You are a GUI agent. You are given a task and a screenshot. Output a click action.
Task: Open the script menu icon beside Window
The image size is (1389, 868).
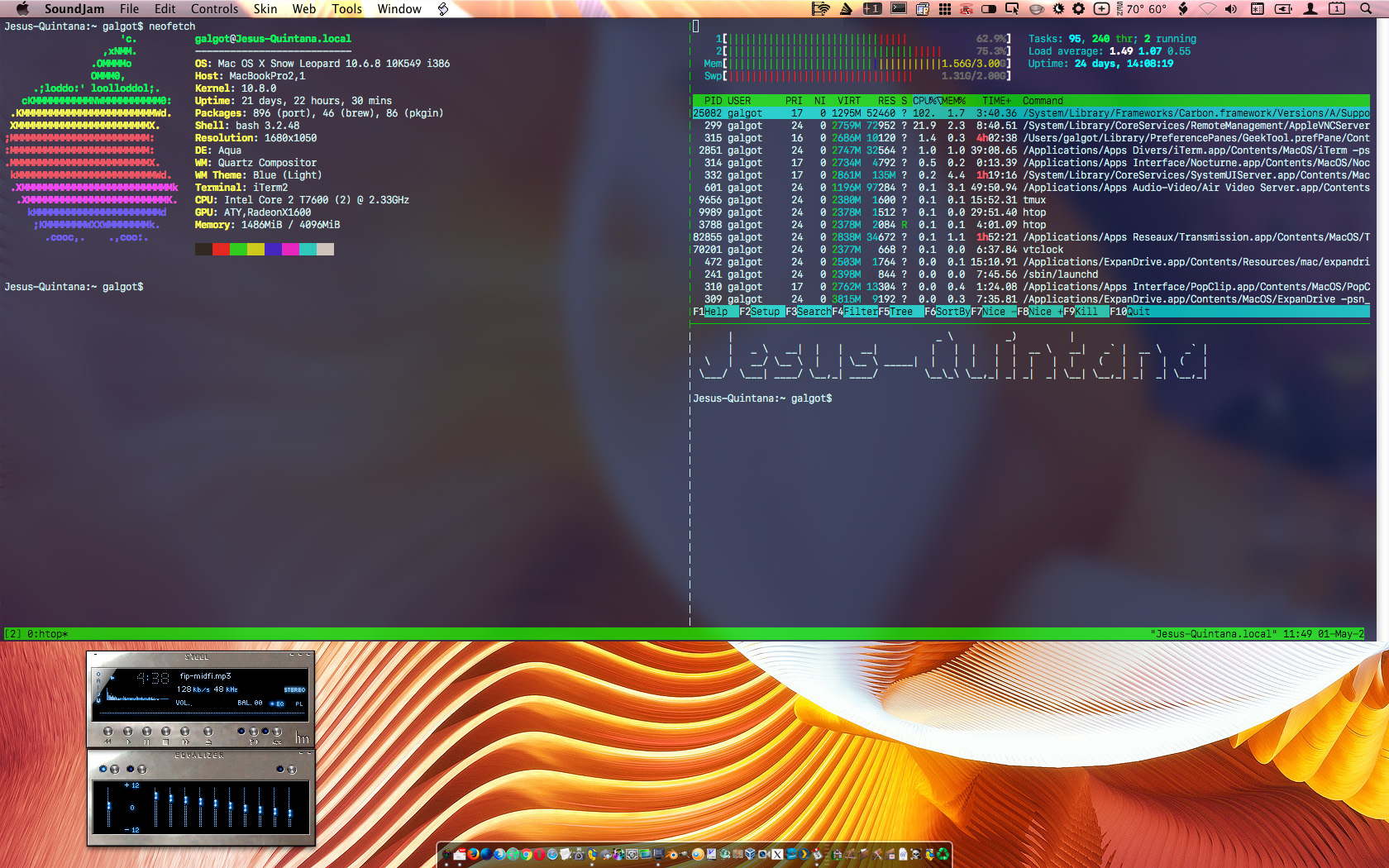pos(443,9)
